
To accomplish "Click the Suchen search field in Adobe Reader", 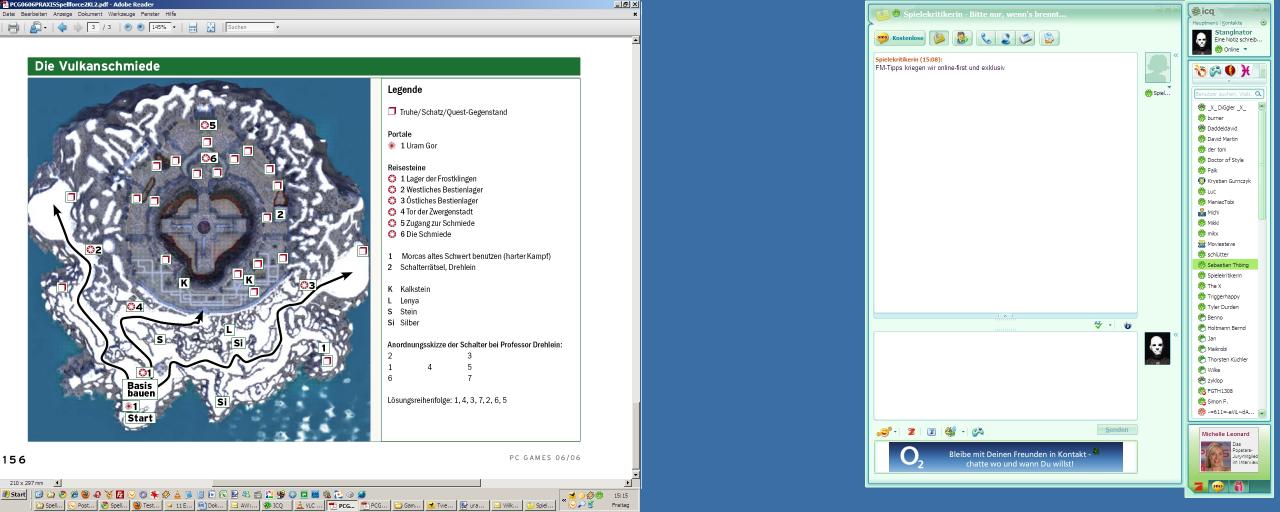I will click(249, 27).
